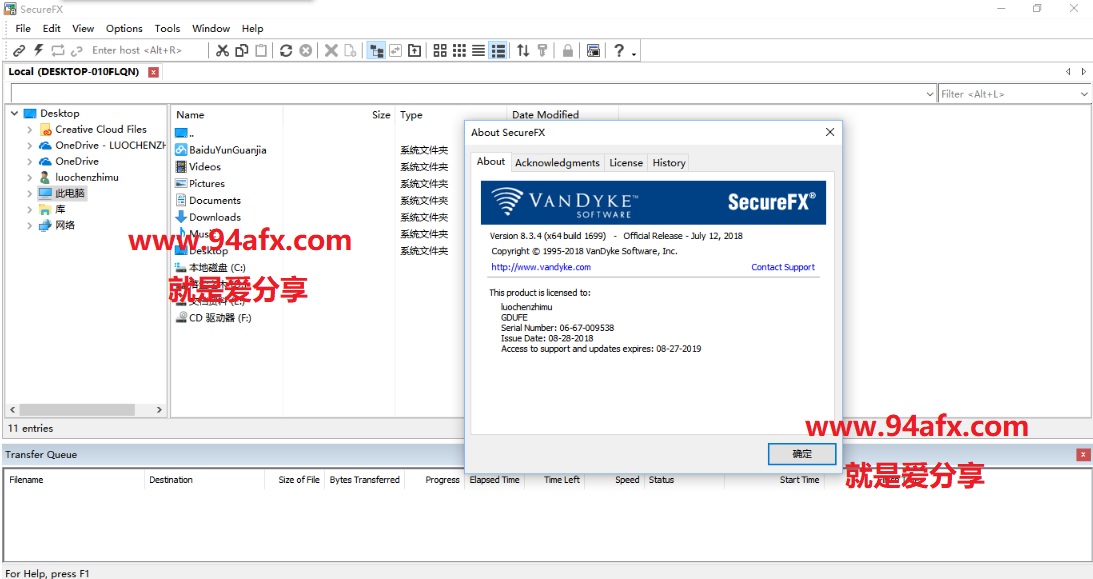Open the Options menu
Viewport: 1093px width, 579px height.
[124, 29]
